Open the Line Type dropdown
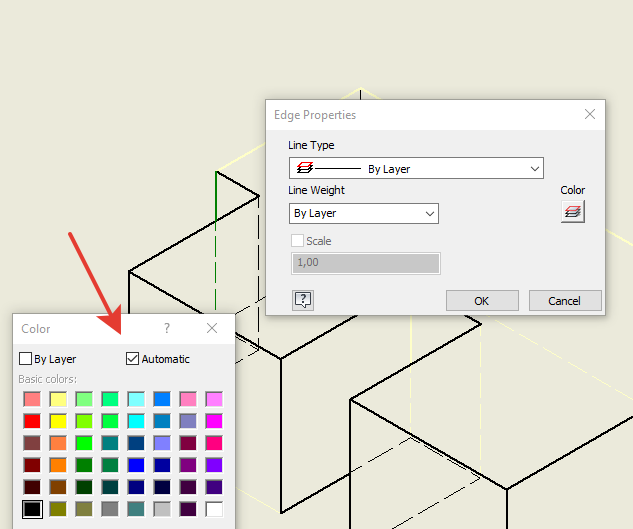This screenshot has height=529, width=633. 416,168
